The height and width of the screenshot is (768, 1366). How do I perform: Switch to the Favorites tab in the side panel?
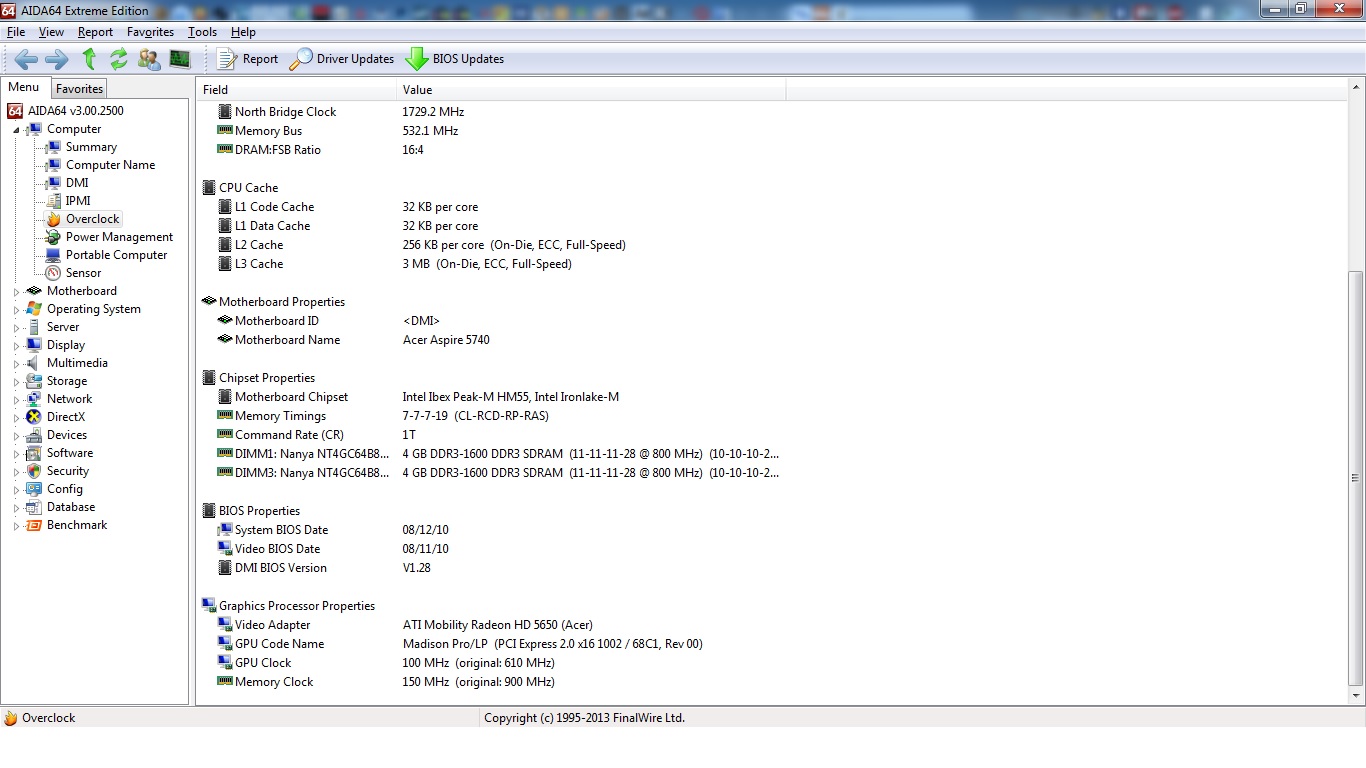click(79, 89)
